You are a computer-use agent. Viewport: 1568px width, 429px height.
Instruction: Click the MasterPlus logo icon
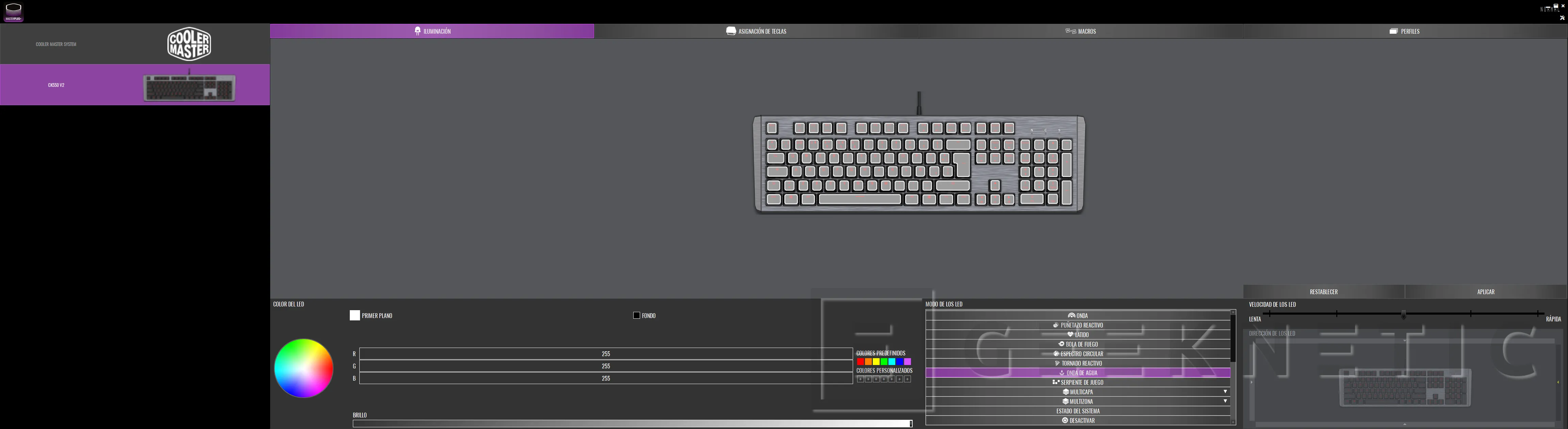tap(13, 12)
